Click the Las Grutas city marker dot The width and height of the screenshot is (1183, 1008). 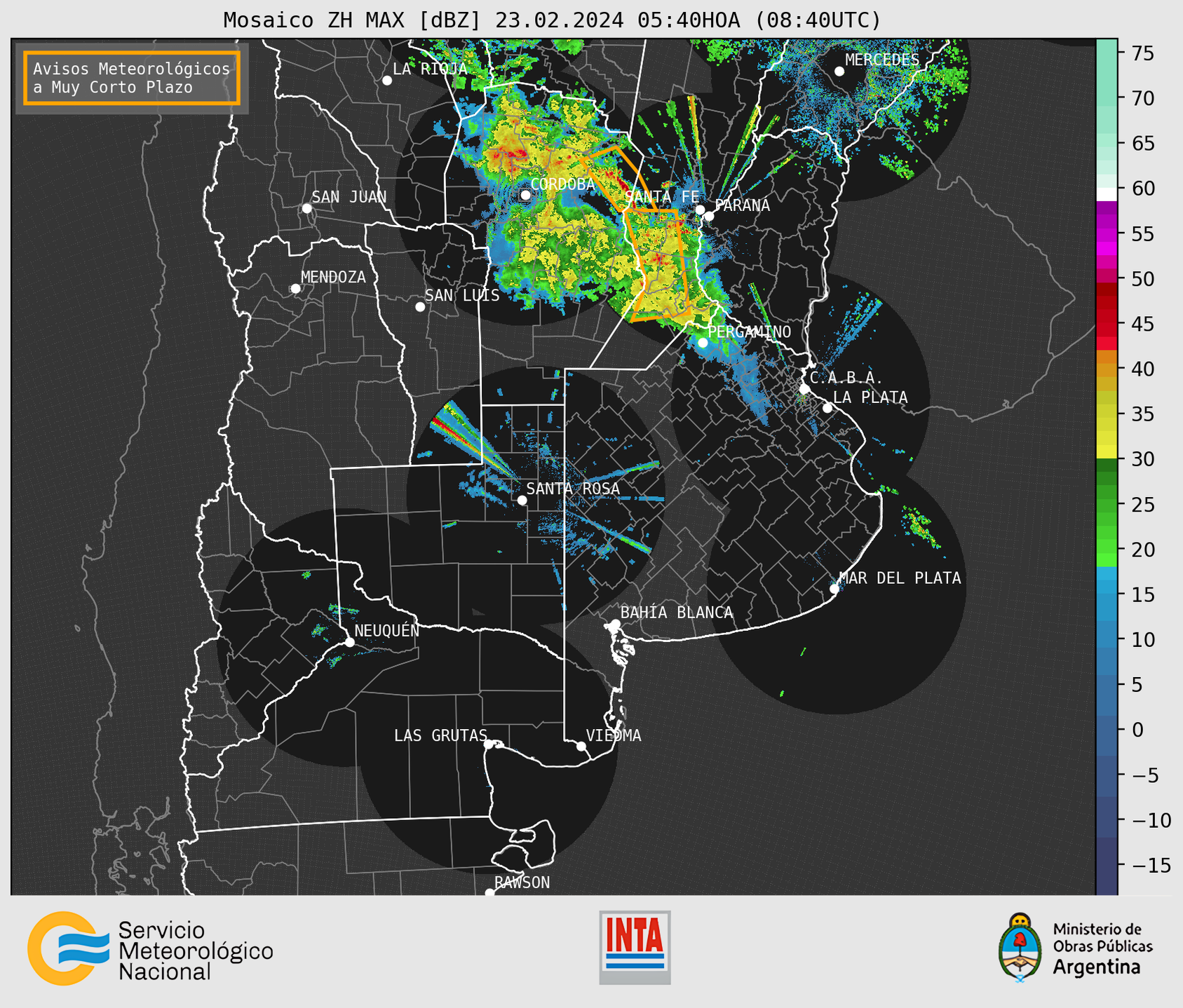pos(489,744)
